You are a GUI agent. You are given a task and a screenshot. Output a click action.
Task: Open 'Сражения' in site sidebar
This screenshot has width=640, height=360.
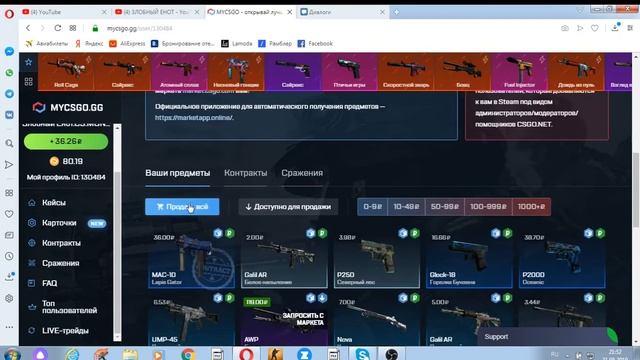point(60,263)
